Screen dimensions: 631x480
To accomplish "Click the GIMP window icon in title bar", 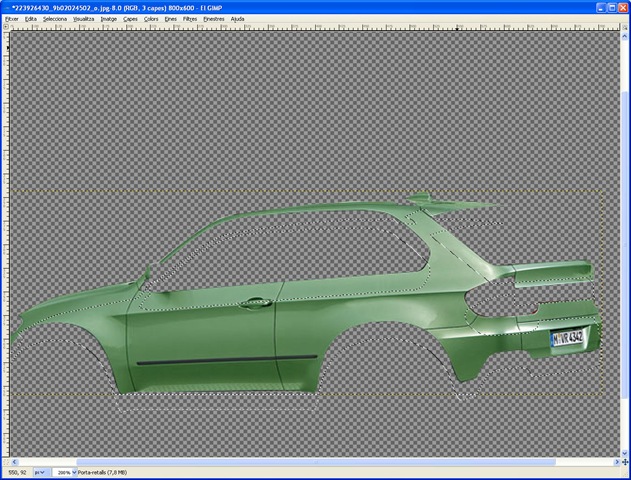I will tap(6, 8).
